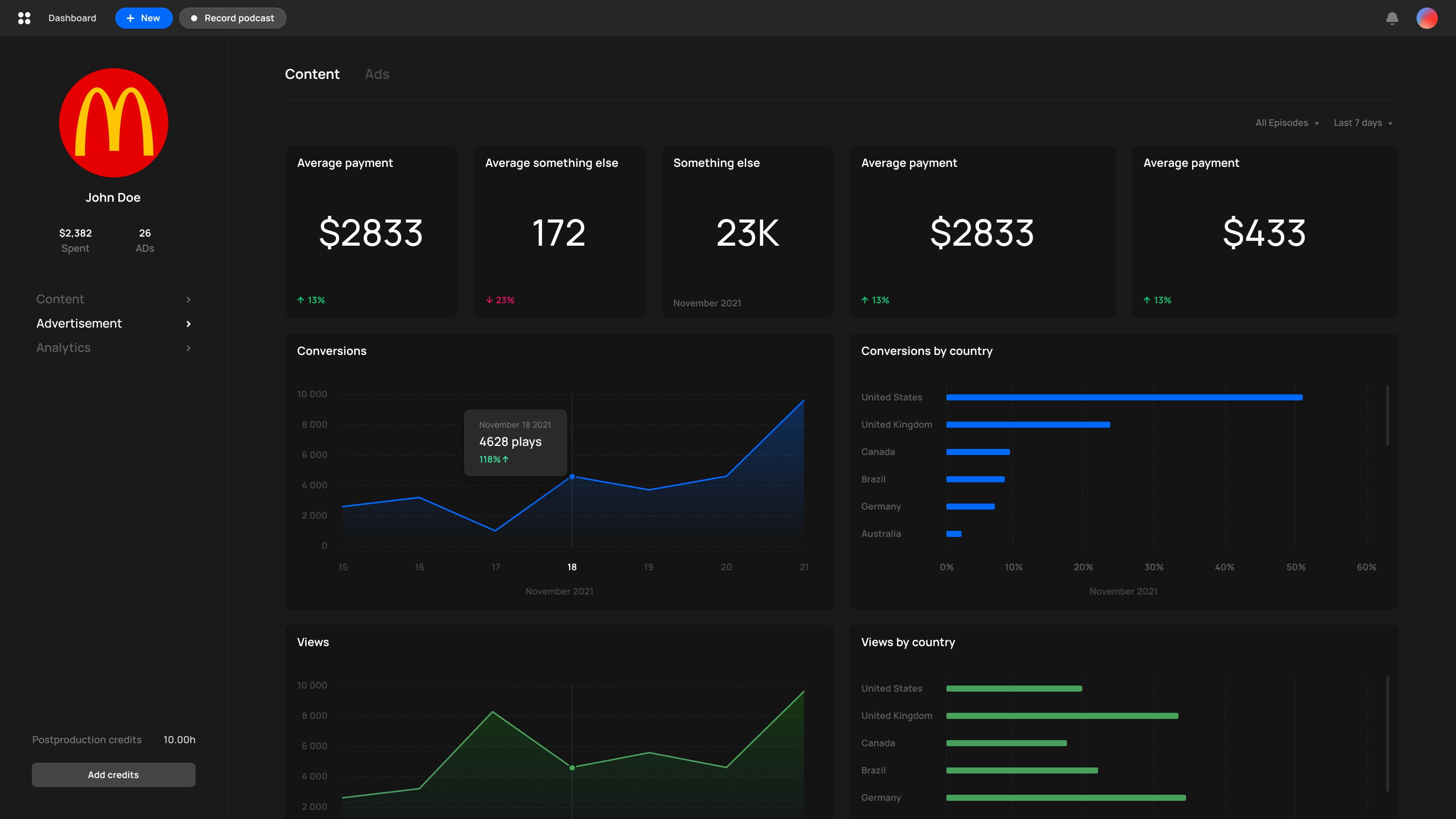Expand the Advertisement sidebar chevron

click(189, 324)
